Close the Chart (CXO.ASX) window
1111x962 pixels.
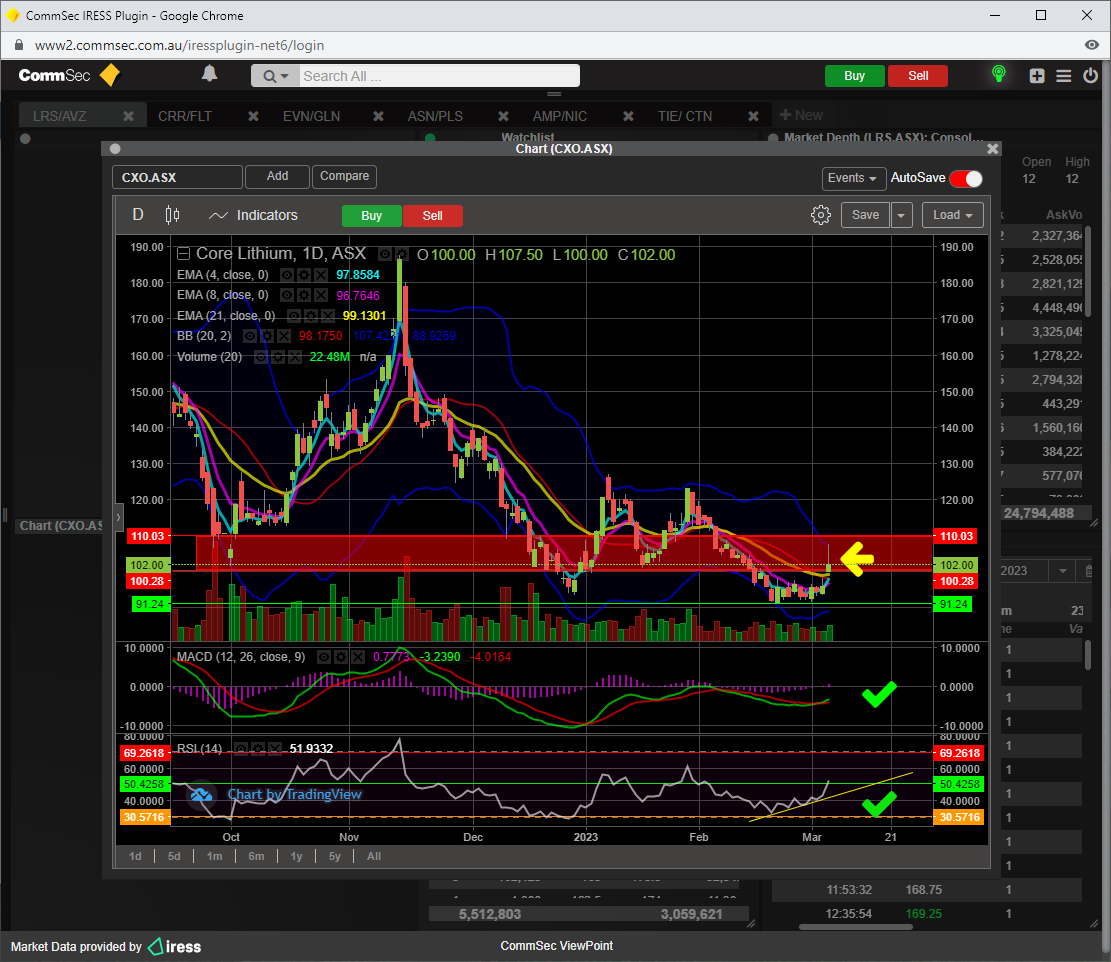(993, 149)
